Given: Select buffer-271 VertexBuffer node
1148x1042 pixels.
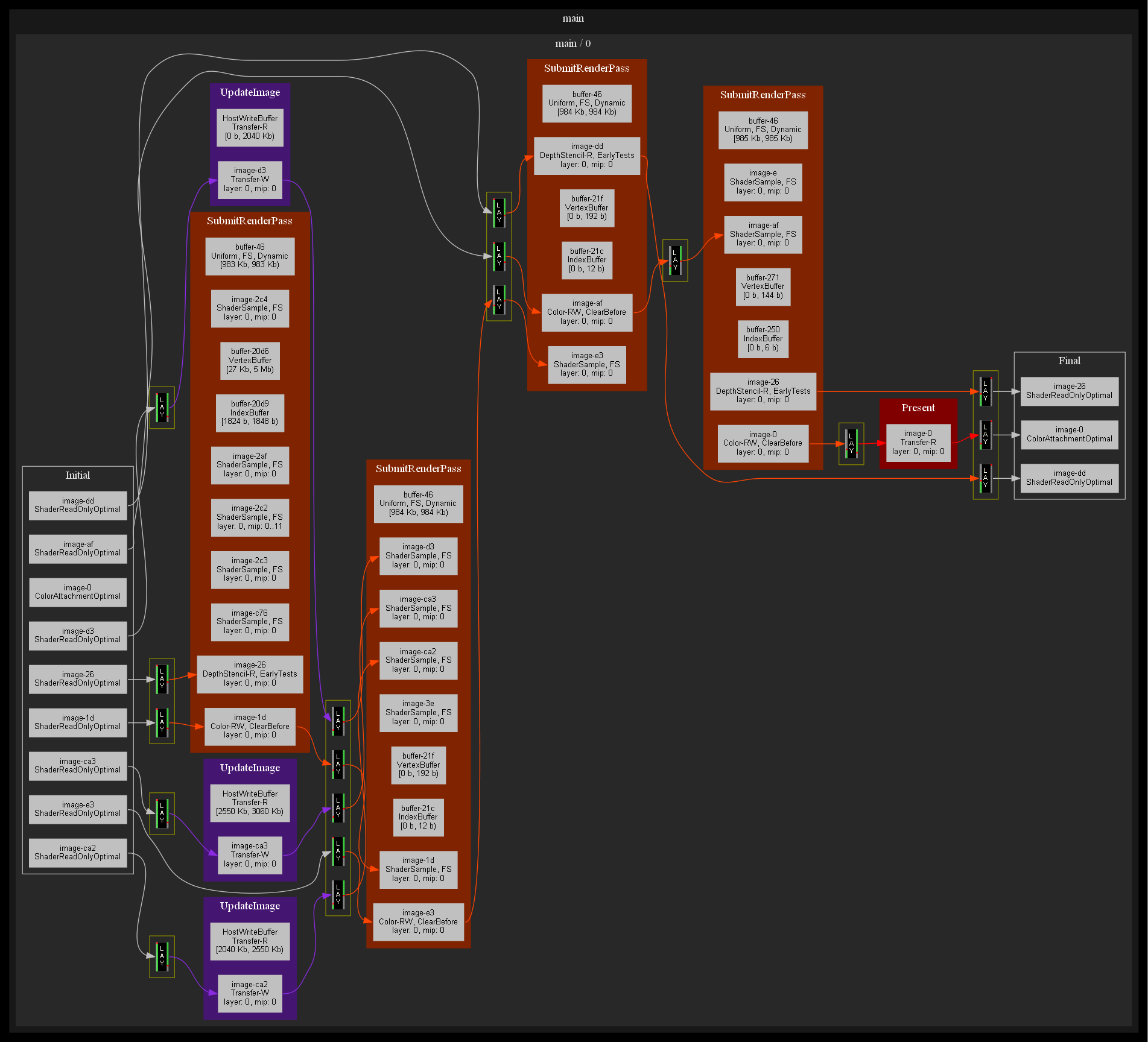Looking at the screenshot, I should pos(763,286).
